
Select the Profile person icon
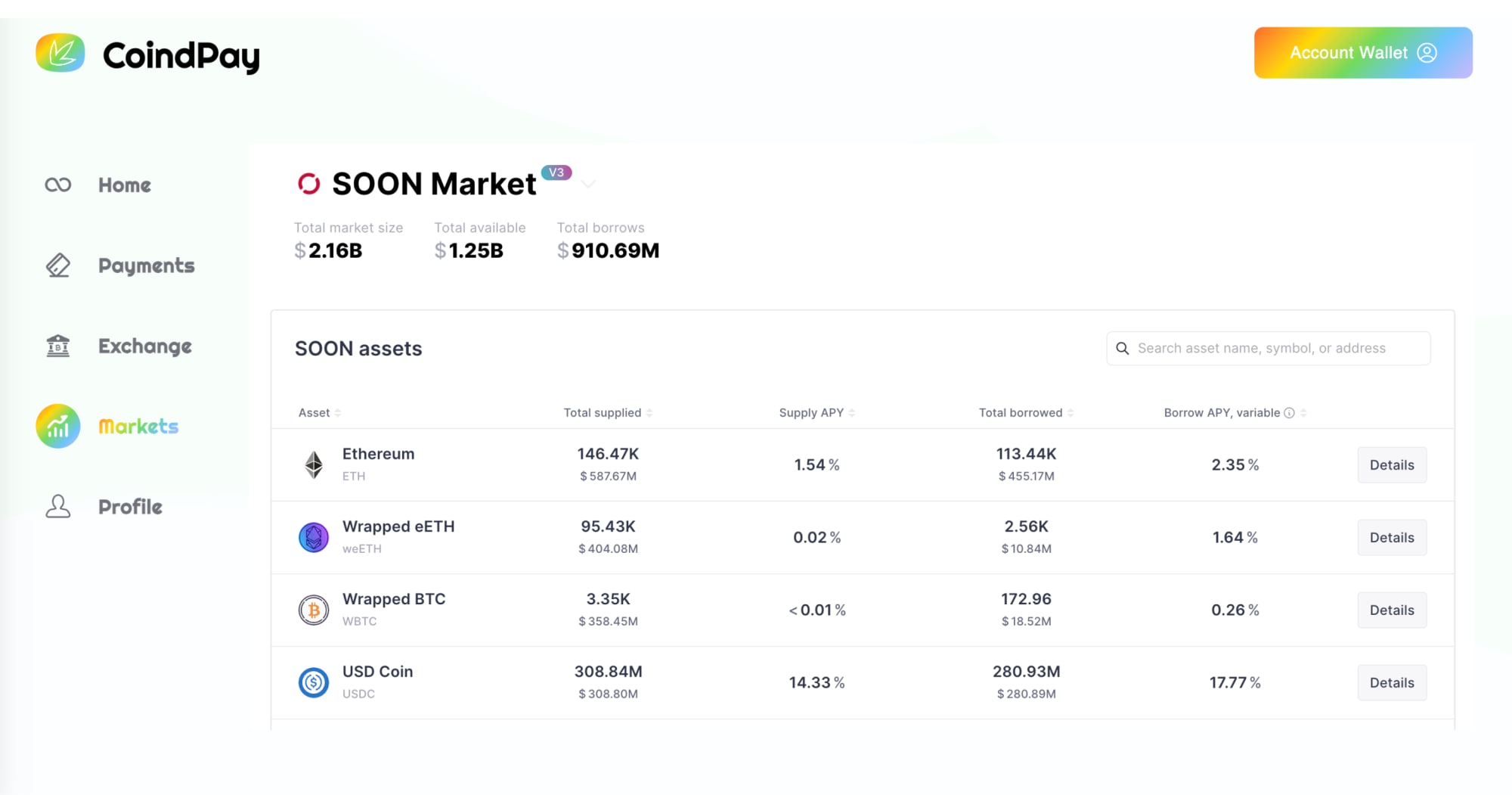point(57,506)
